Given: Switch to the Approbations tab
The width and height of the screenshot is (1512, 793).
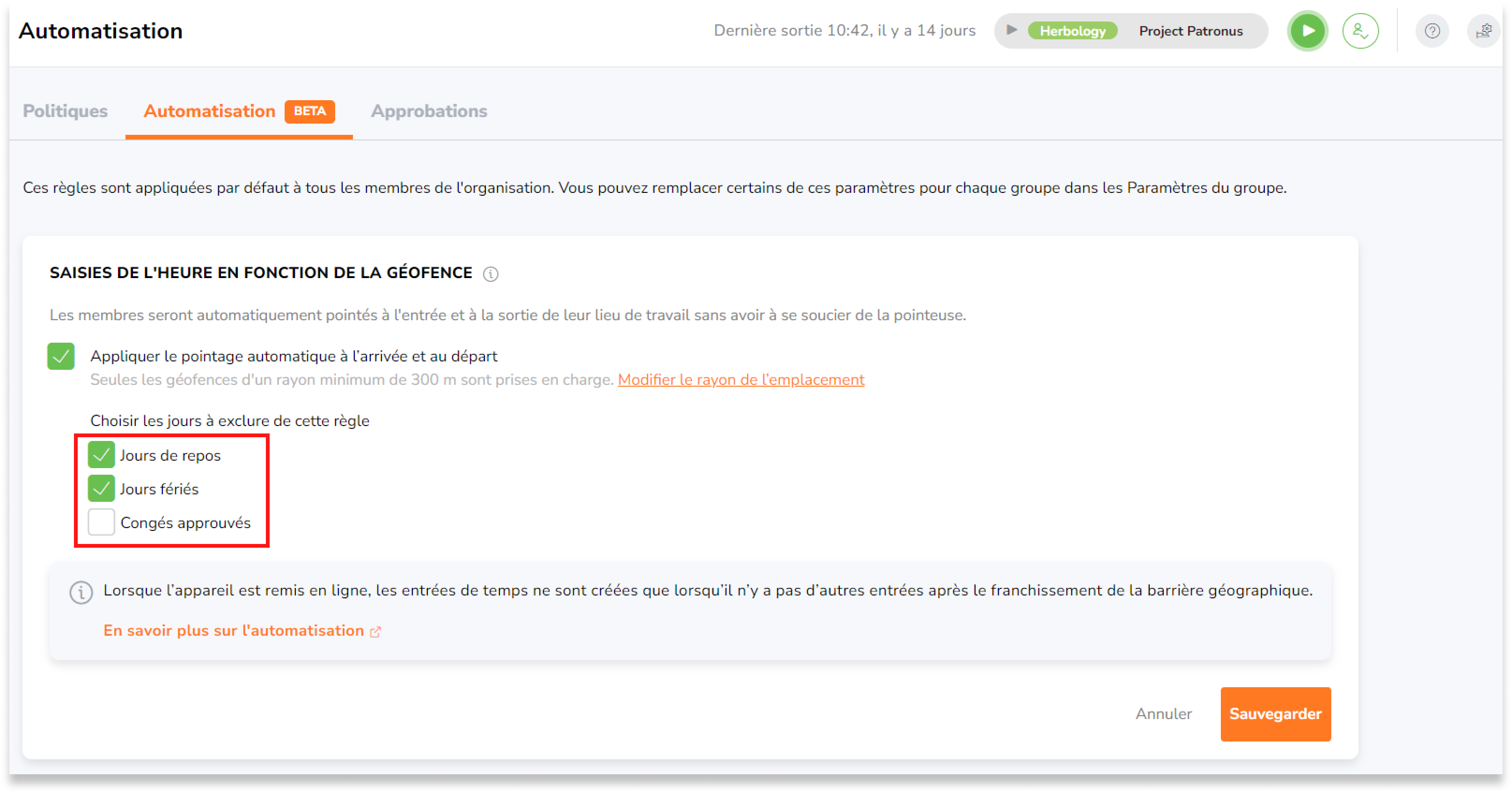Looking at the screenshot, I should pos(428,111).
